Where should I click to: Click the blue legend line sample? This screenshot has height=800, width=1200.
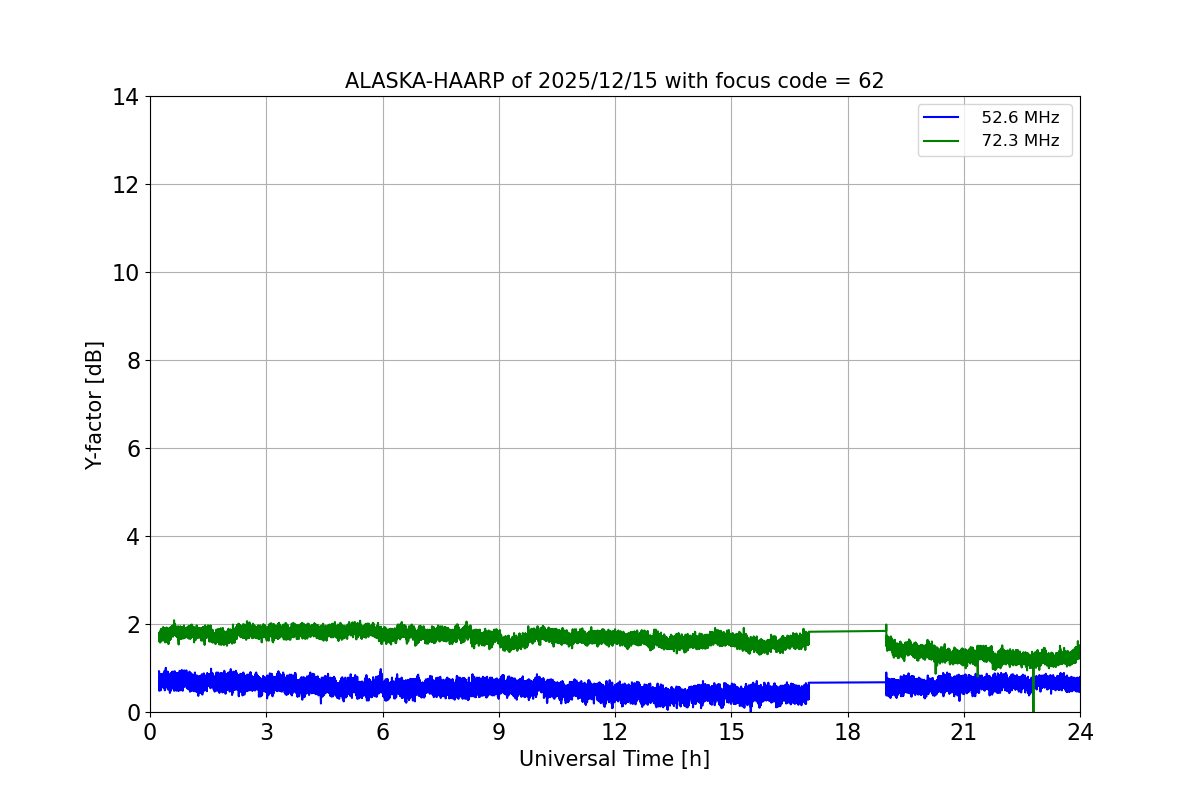click(941, 118)
